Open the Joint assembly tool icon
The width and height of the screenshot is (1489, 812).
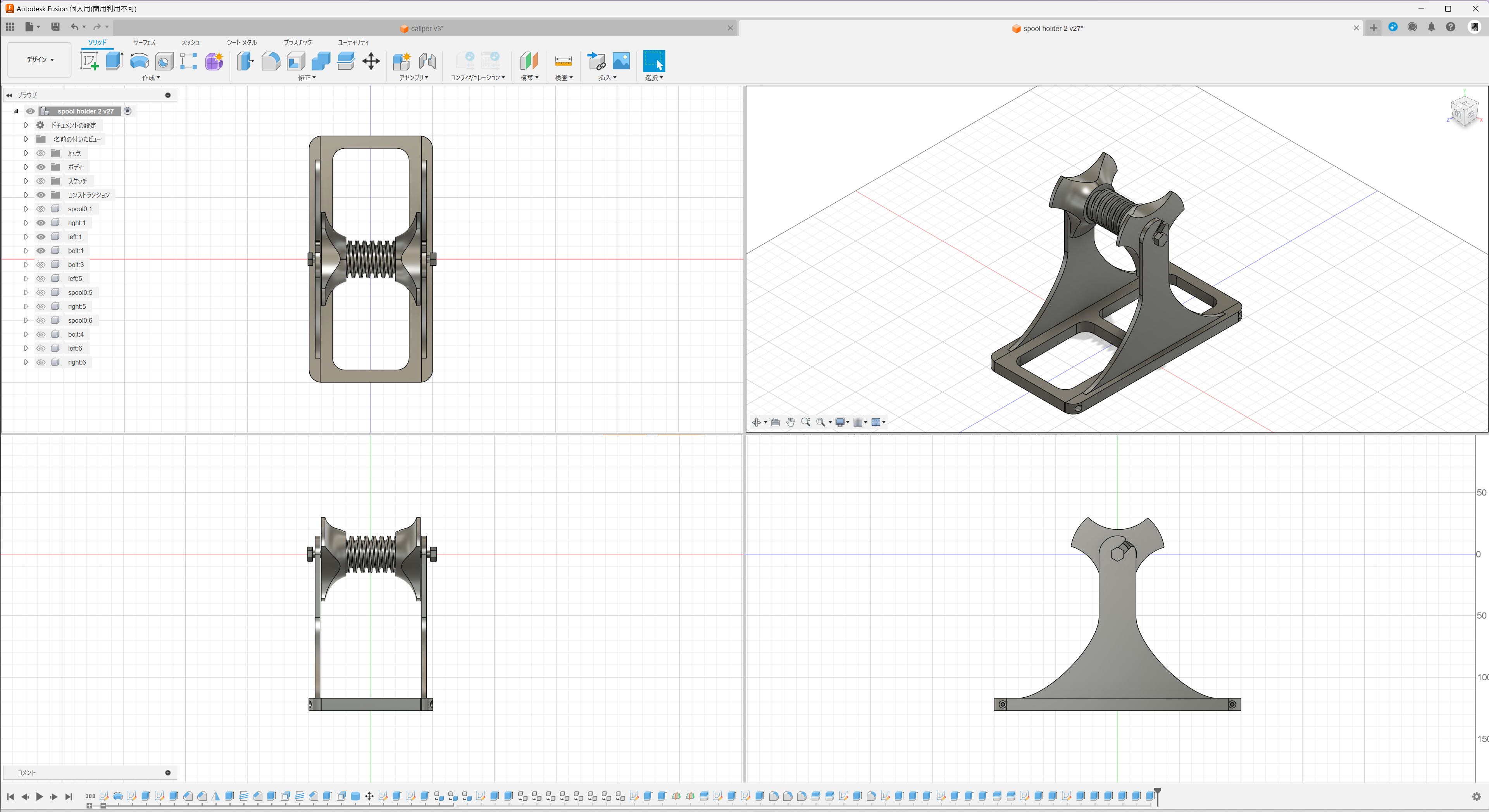[x=427, y=61]
